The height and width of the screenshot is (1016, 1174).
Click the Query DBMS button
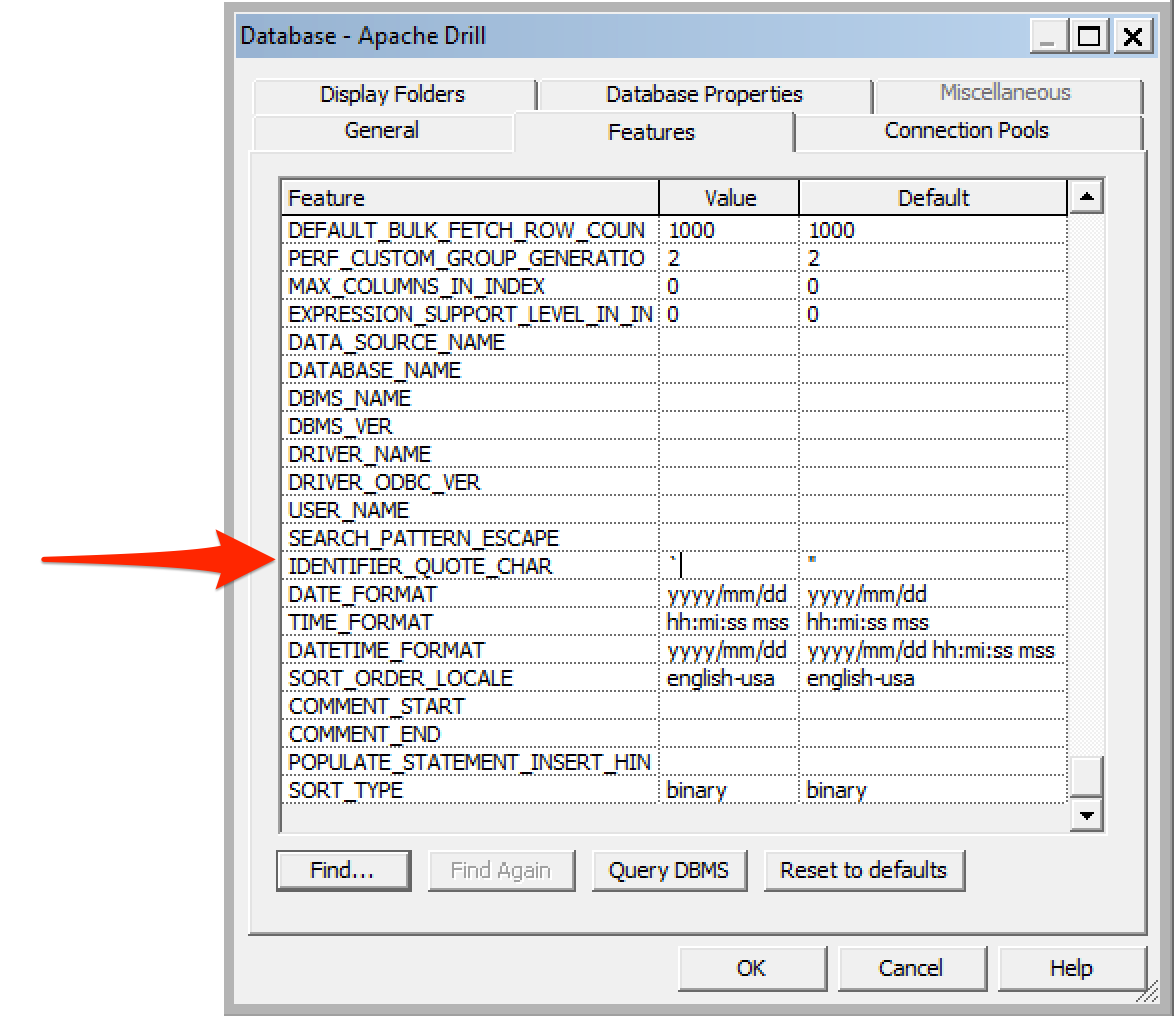669,870
